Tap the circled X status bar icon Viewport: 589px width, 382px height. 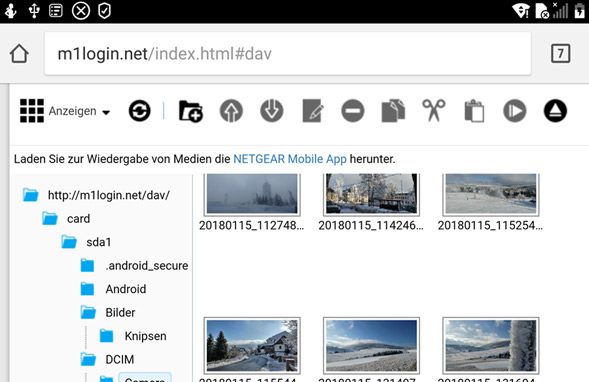pyautogui.click(x=81, y=11)
